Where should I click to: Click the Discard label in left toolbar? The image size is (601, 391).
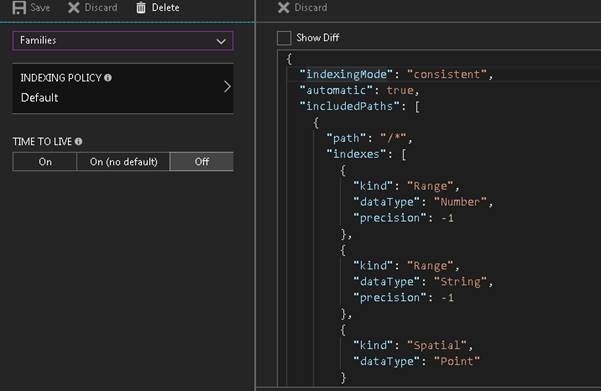pyautogui.click(x=101, y=7)
